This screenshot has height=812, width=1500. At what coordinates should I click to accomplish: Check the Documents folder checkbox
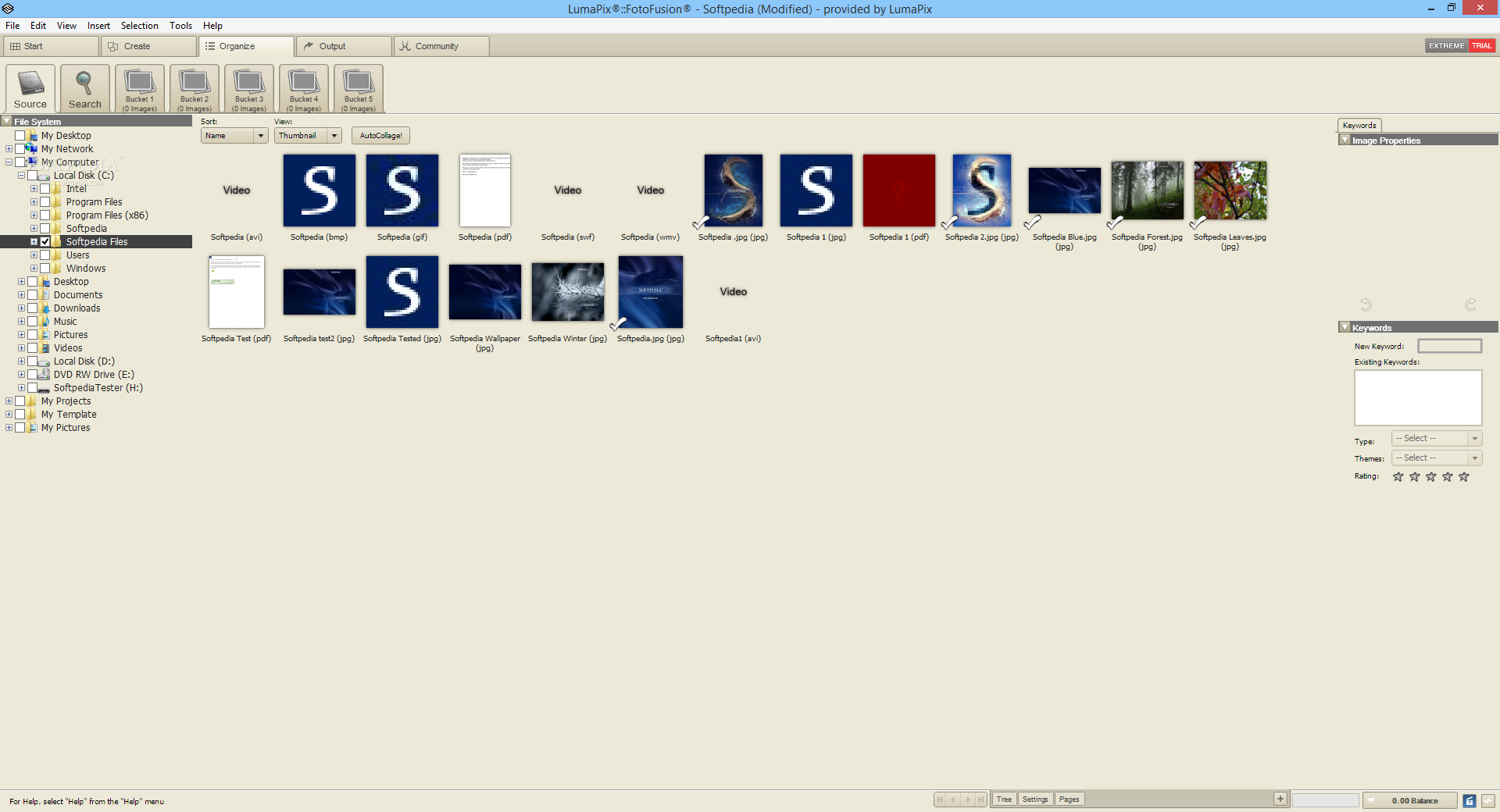click(33, 295)
